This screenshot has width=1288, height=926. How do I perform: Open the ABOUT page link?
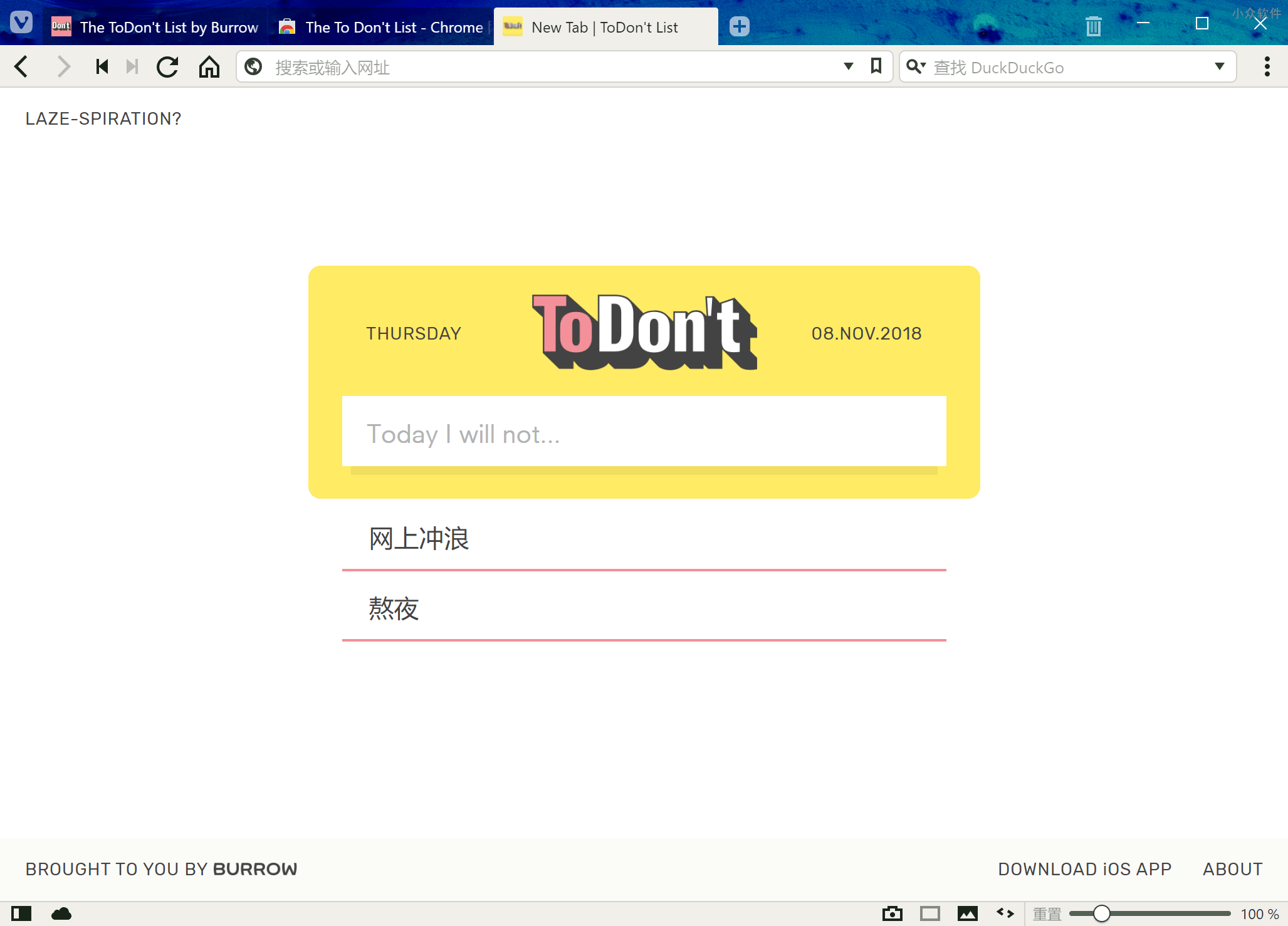tap(1234, 868)
